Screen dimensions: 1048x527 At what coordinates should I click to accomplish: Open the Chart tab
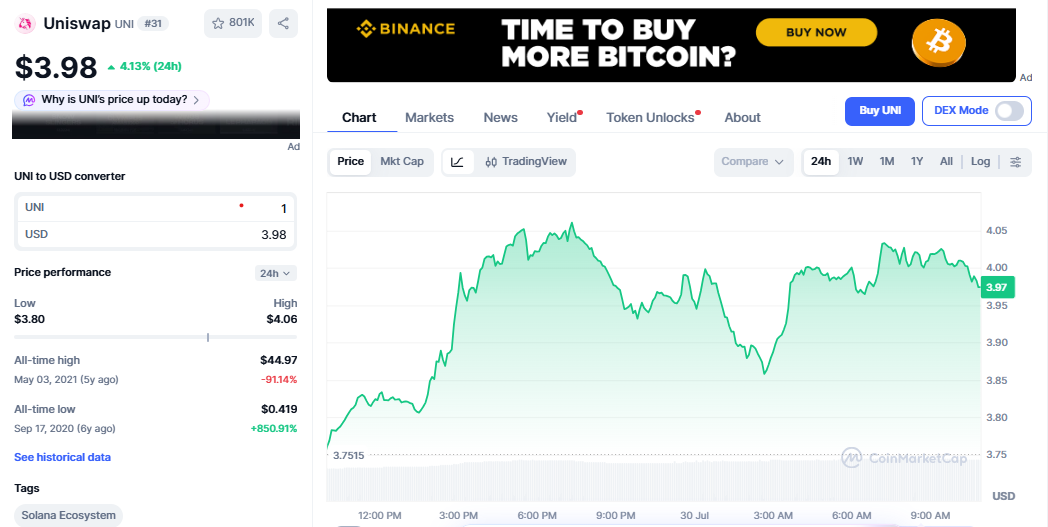pyautogui.click(x=359, y=118)
